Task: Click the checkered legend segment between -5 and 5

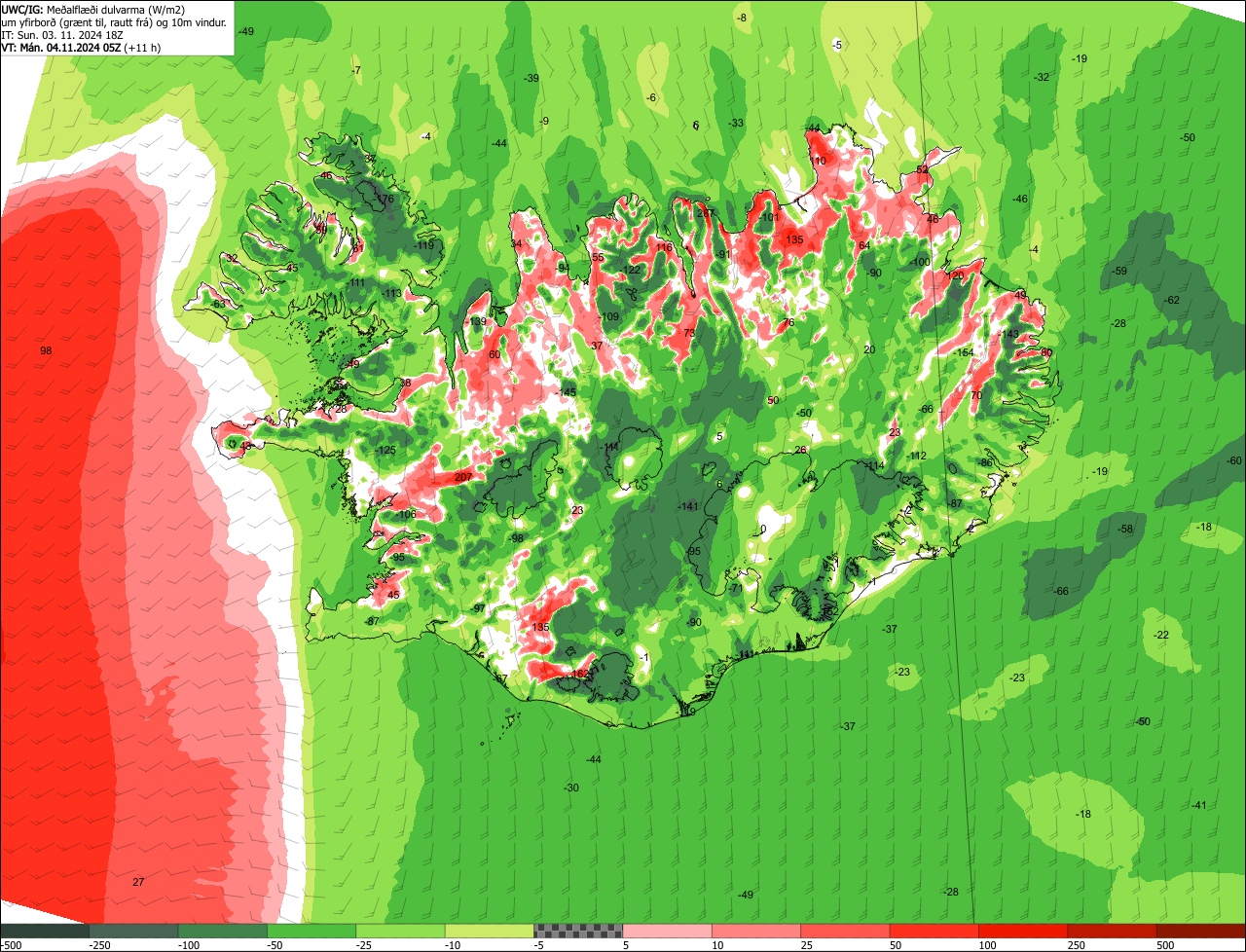Action: [578, 931]
